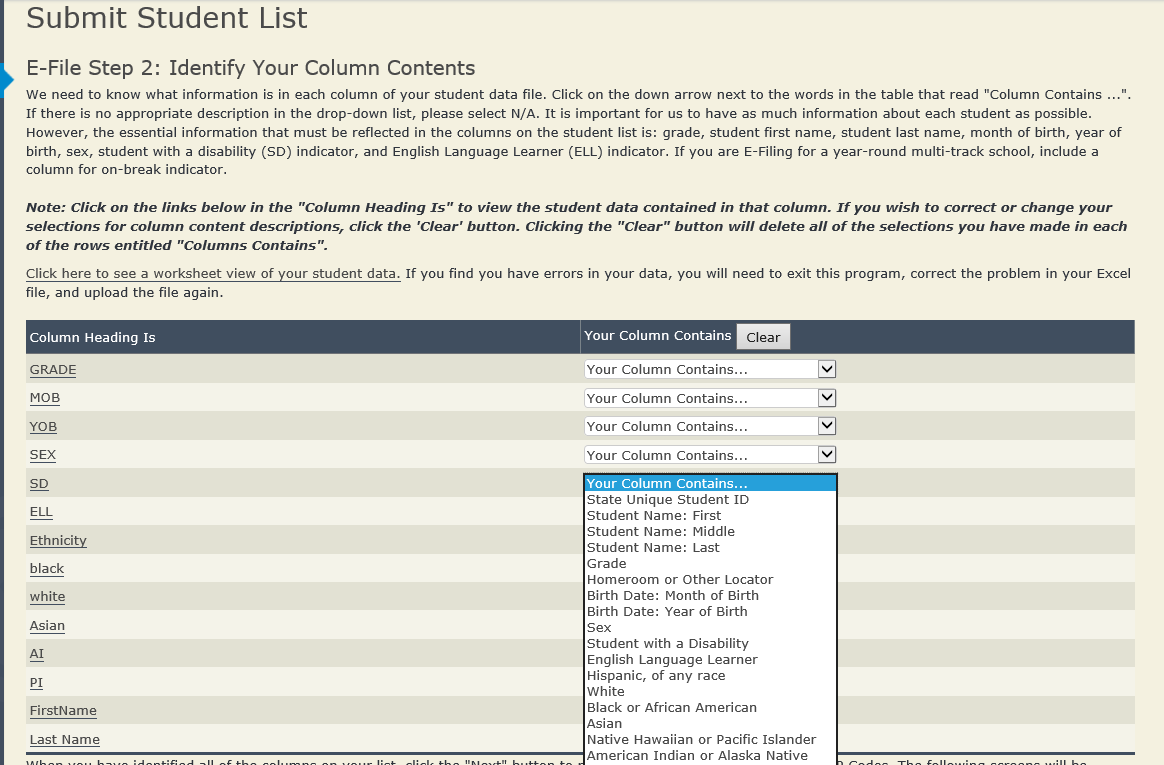Select 'Student with a Disability' option
This screenshot has height=765, width=1164.
point(667,644)
